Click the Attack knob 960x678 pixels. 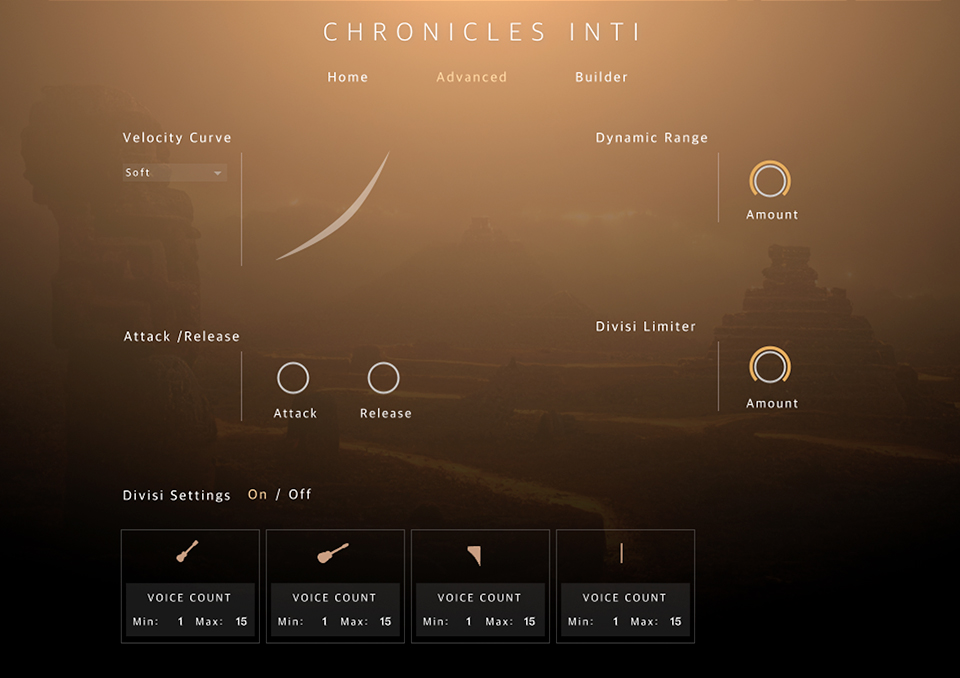tap(293, 378)
